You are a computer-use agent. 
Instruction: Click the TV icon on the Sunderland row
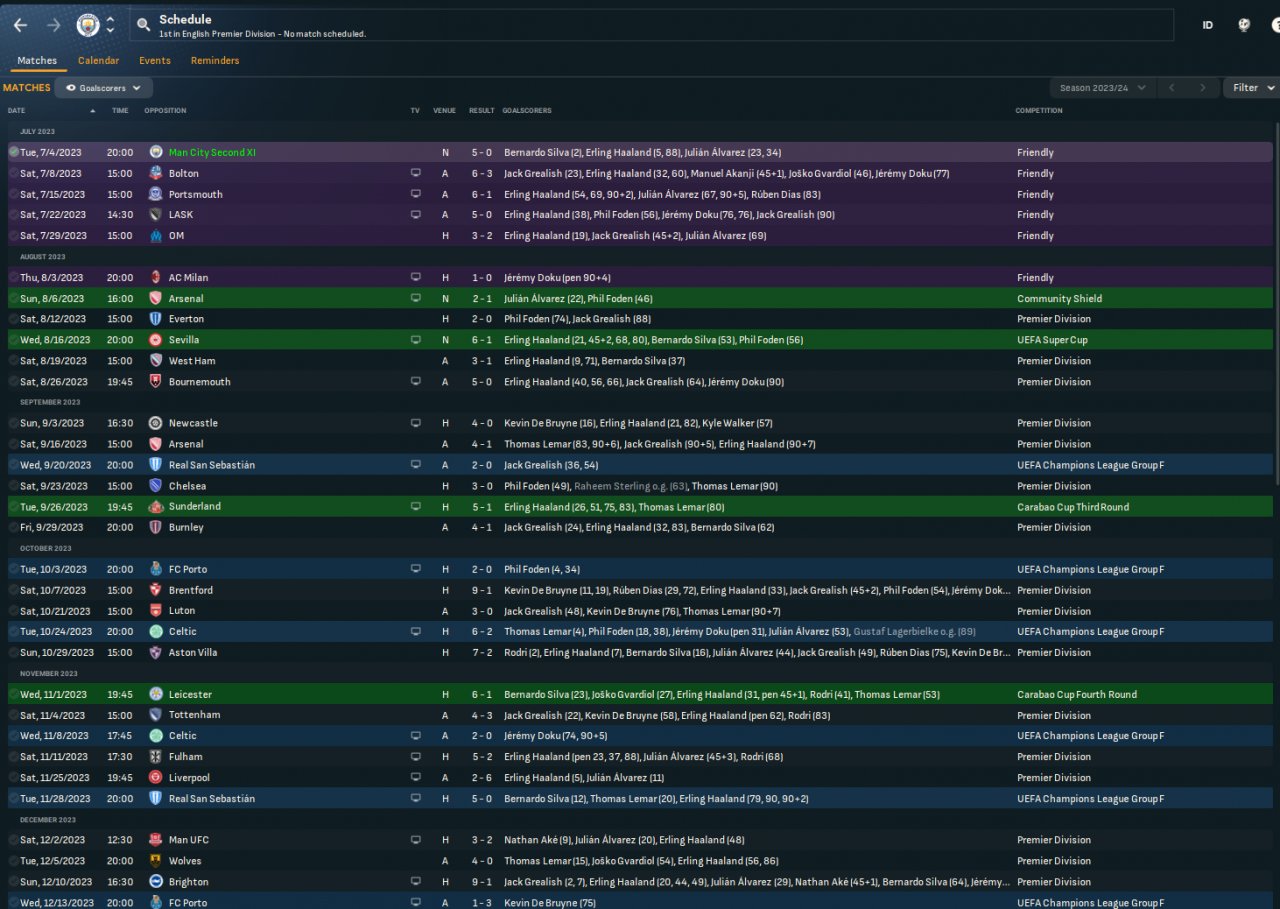415,507
